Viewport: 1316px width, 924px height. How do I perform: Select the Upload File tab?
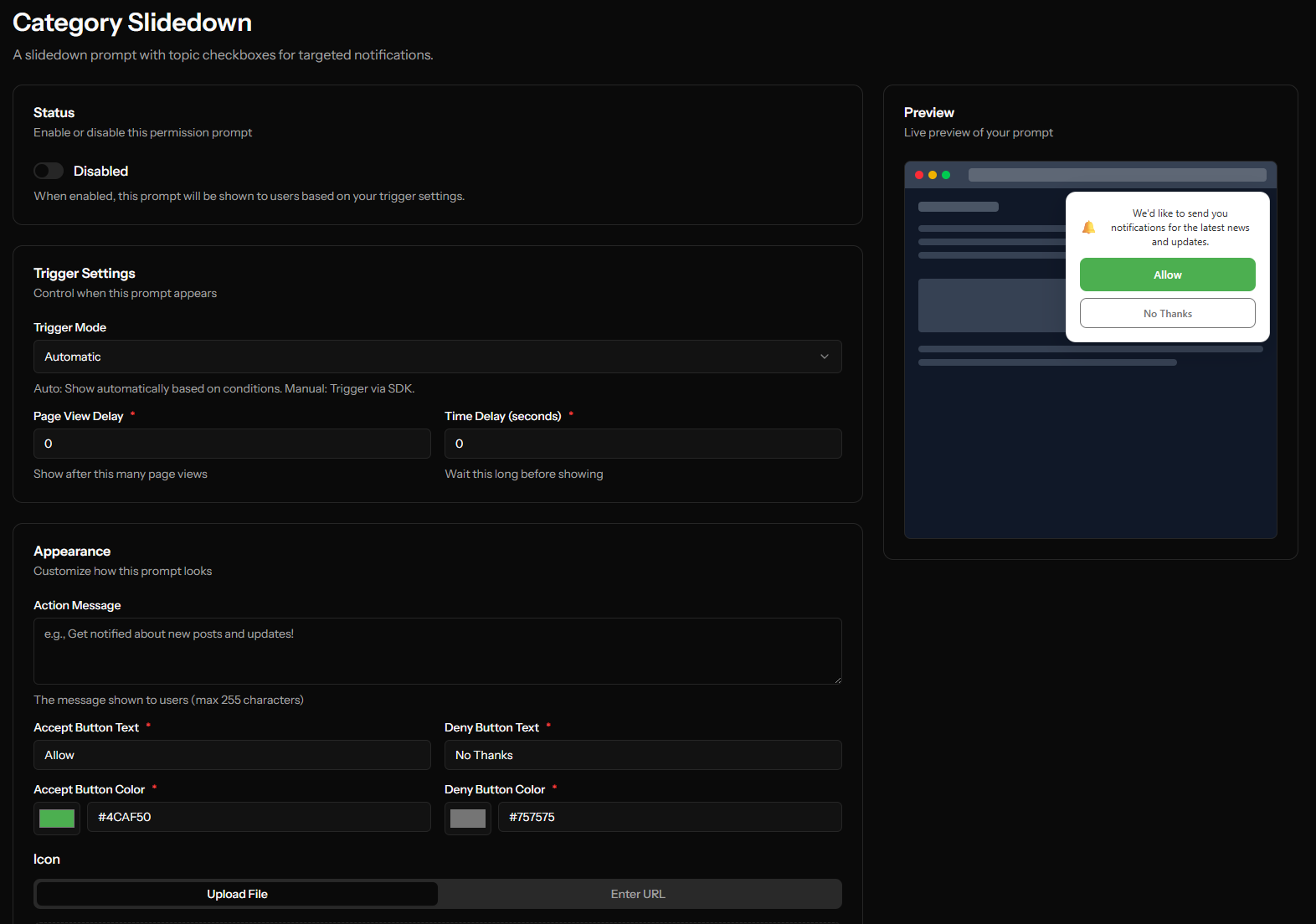[x=237, y=894]
